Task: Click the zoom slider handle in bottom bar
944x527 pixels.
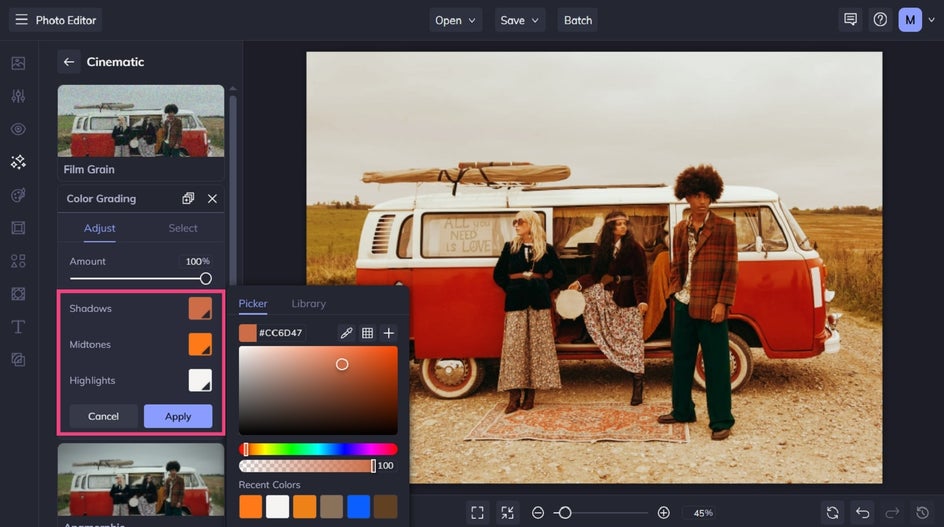Action: coord(565,513)
